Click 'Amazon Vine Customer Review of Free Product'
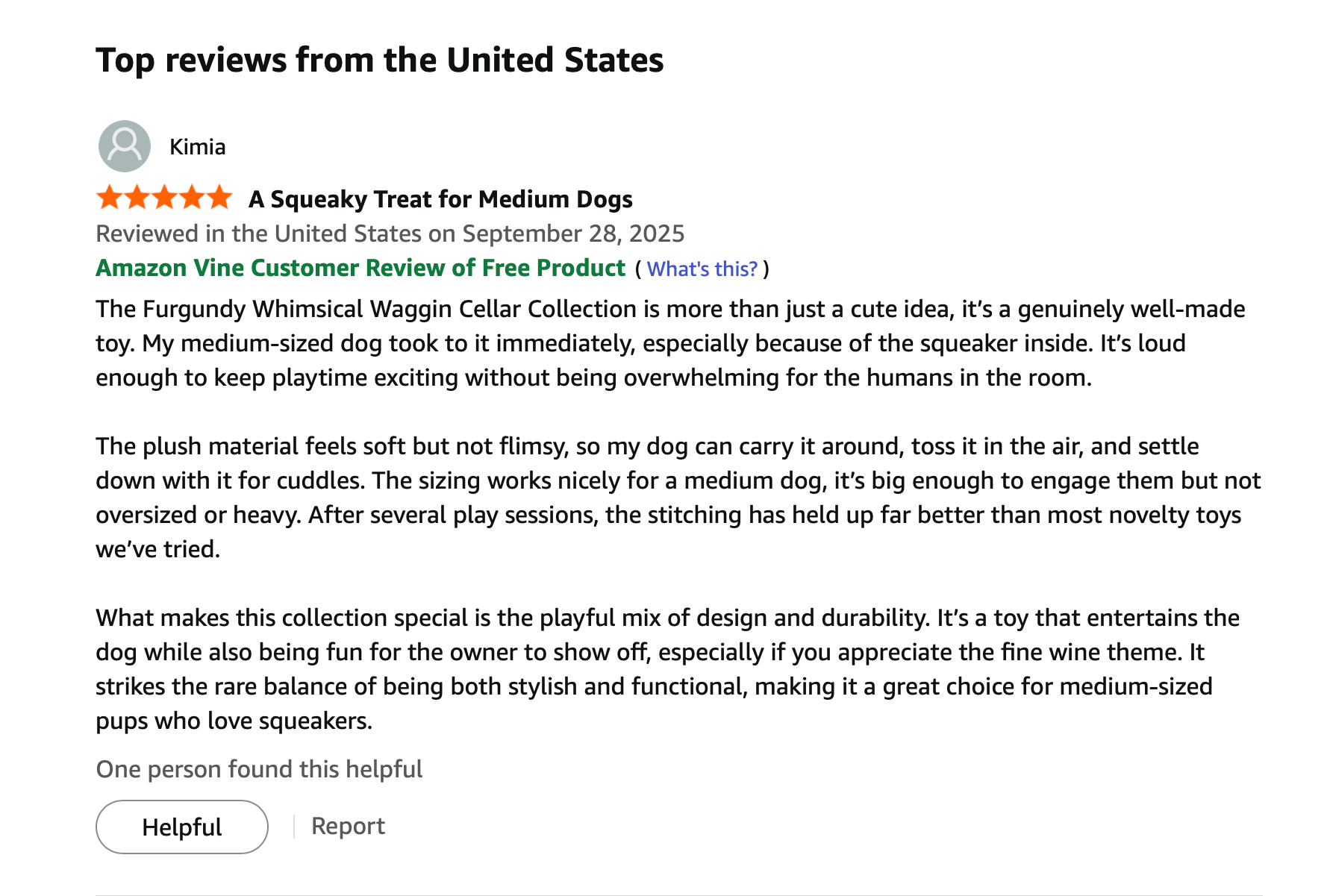Viewport: 1330px width, 896px height. (x=360, y=268)
